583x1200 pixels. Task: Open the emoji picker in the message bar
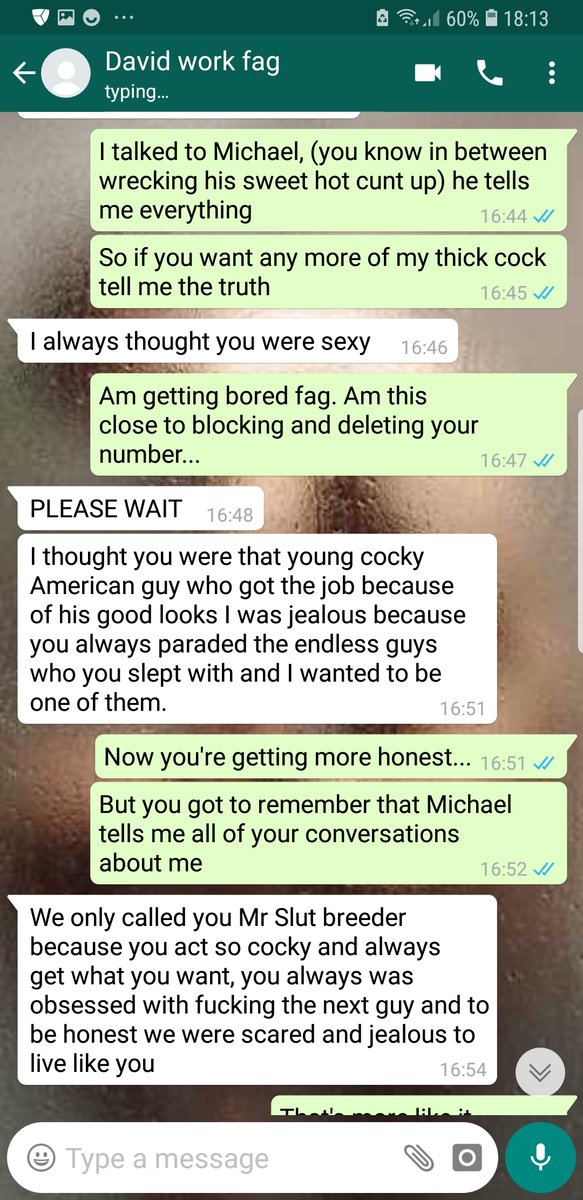click(x=41, y=1158)
